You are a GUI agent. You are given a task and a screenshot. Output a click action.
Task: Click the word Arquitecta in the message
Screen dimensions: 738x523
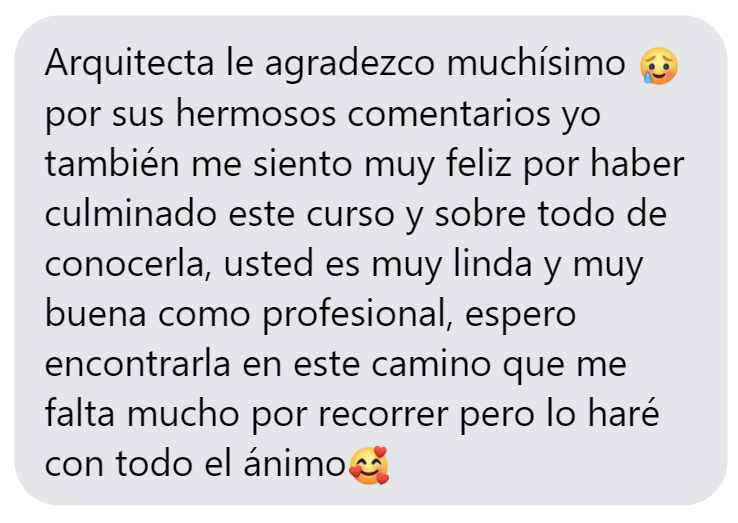129,64
